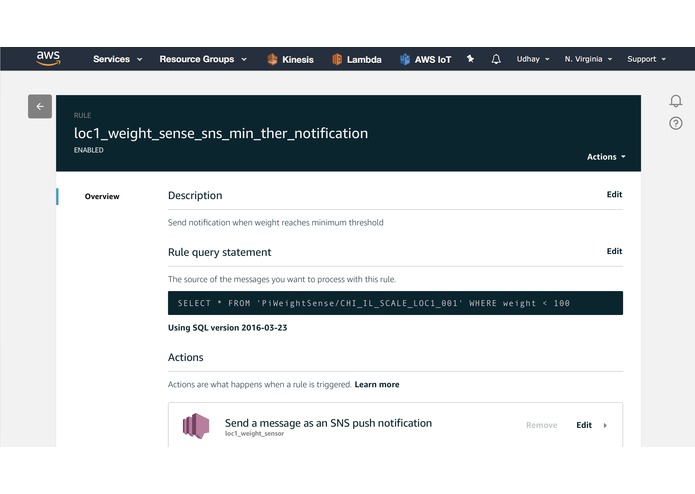Expand the Resource Groups dropdown

[x=203, y=59]
